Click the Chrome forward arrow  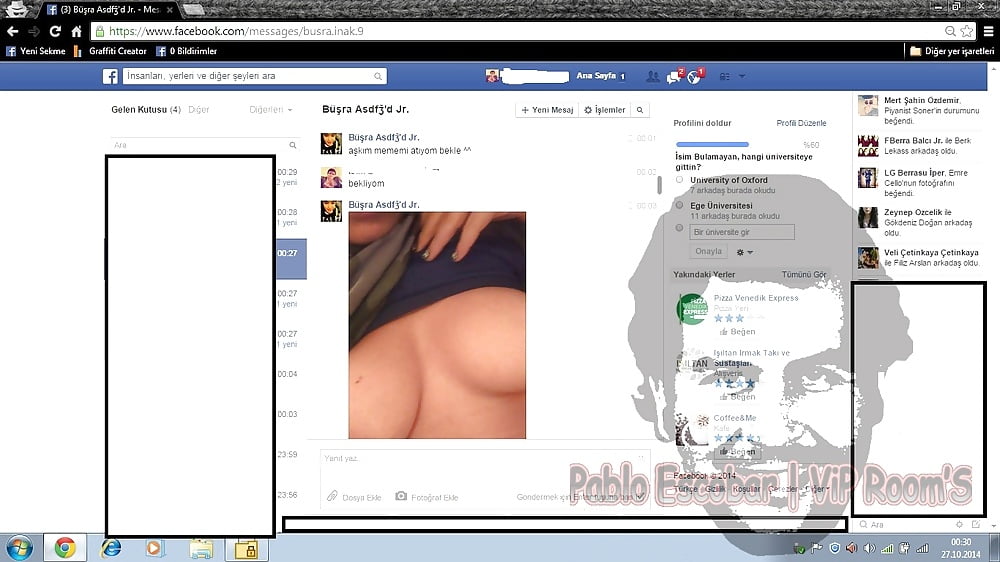[33, 31]
